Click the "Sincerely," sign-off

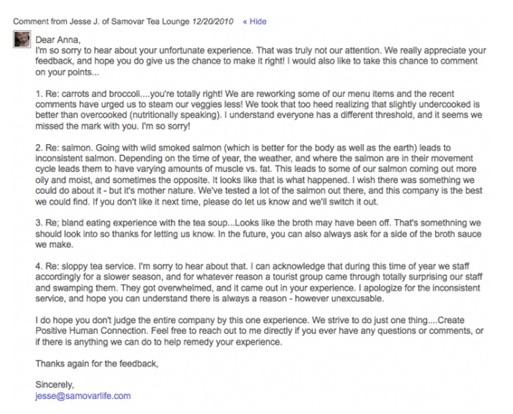55,385
